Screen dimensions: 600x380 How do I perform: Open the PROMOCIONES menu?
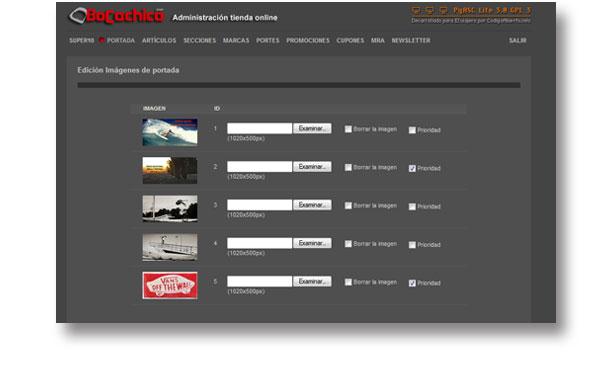[308, 41]
